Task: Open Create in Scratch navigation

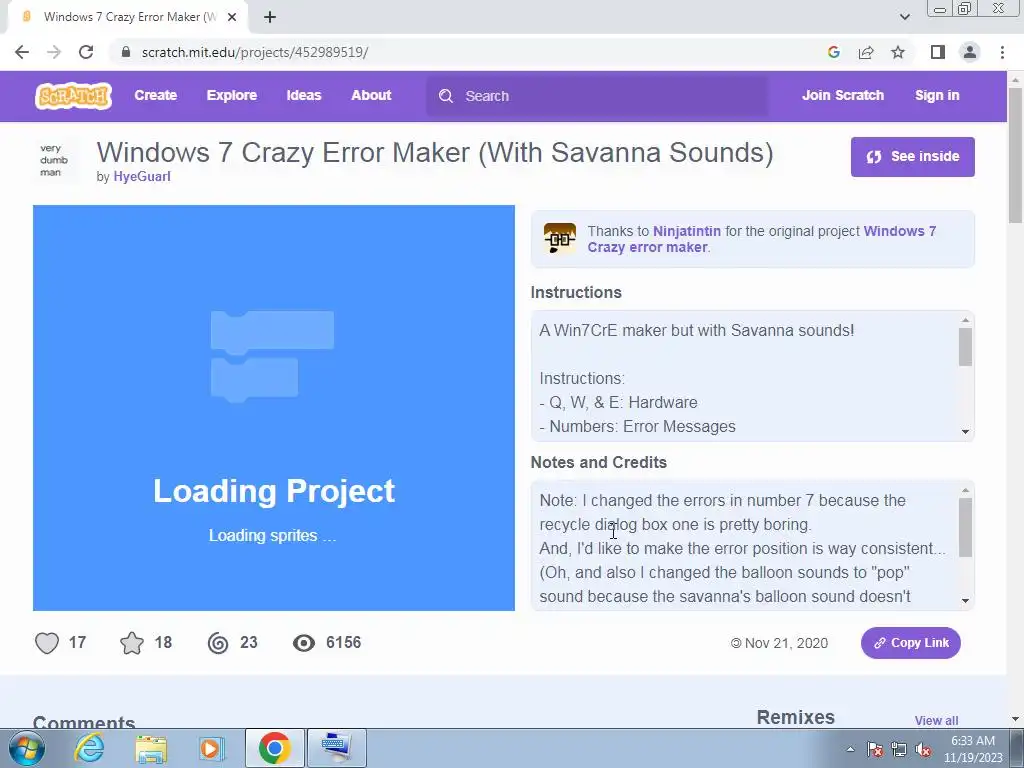Action: (155, 95)
